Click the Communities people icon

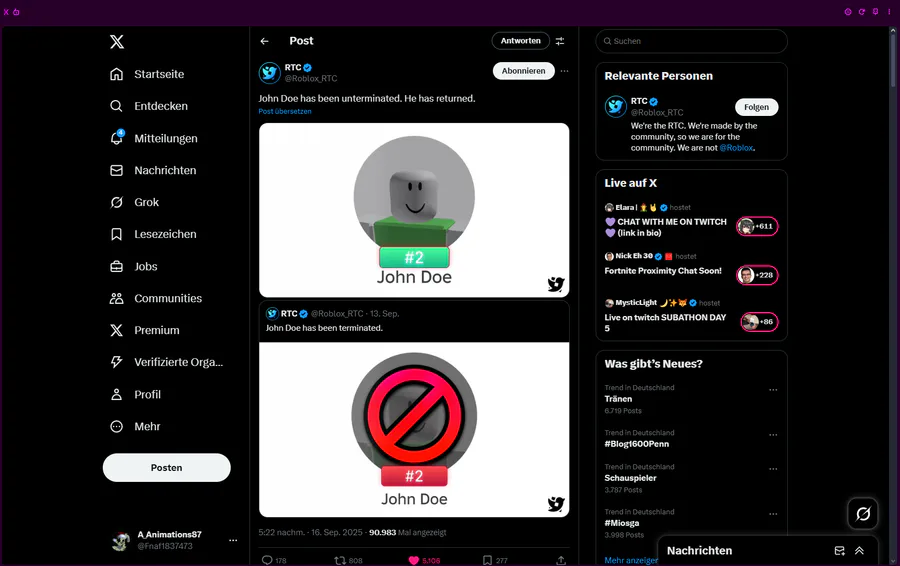(117, 298)
